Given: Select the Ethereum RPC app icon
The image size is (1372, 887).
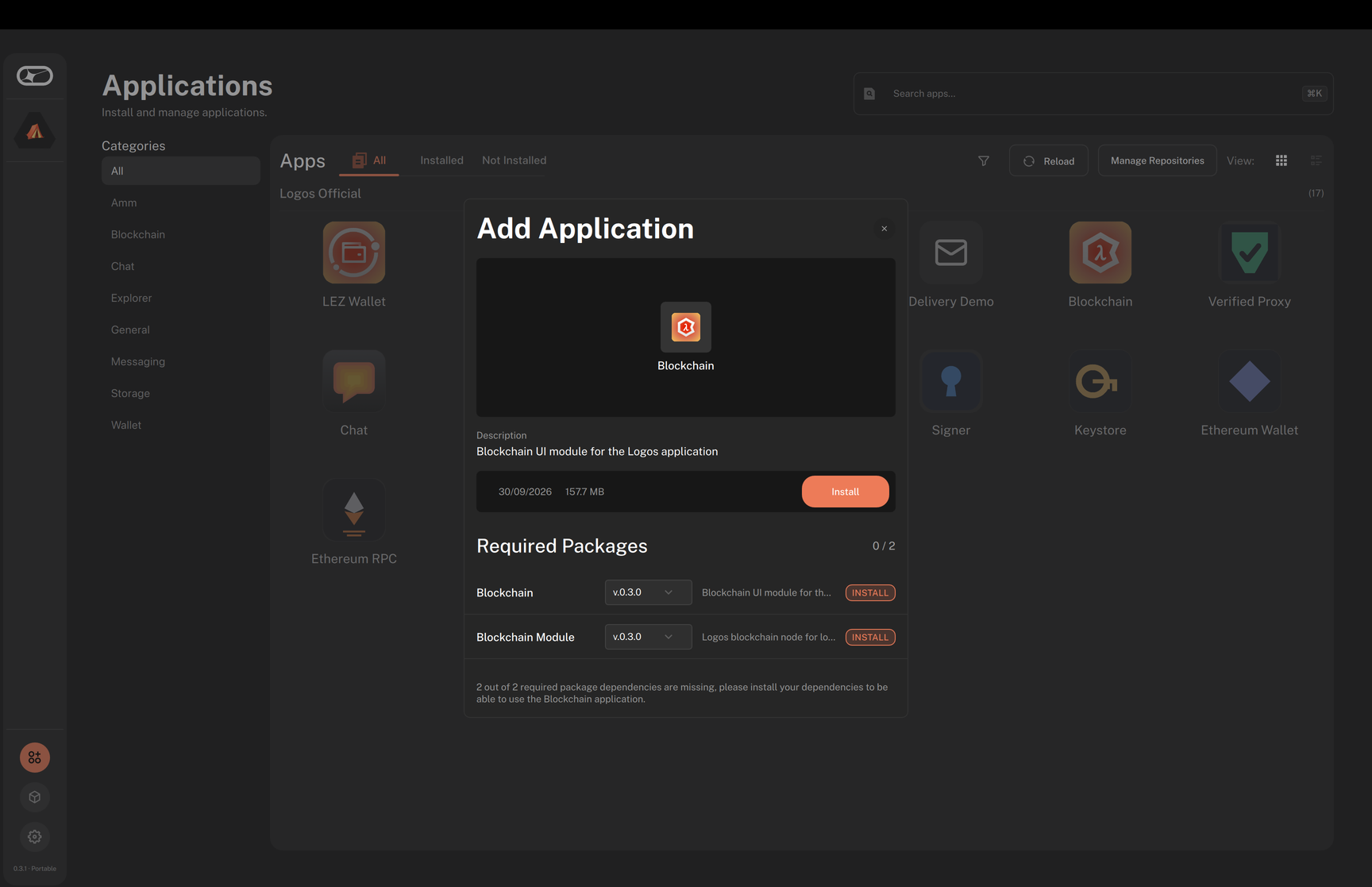Looking at the screenshot, I should 354,510.
